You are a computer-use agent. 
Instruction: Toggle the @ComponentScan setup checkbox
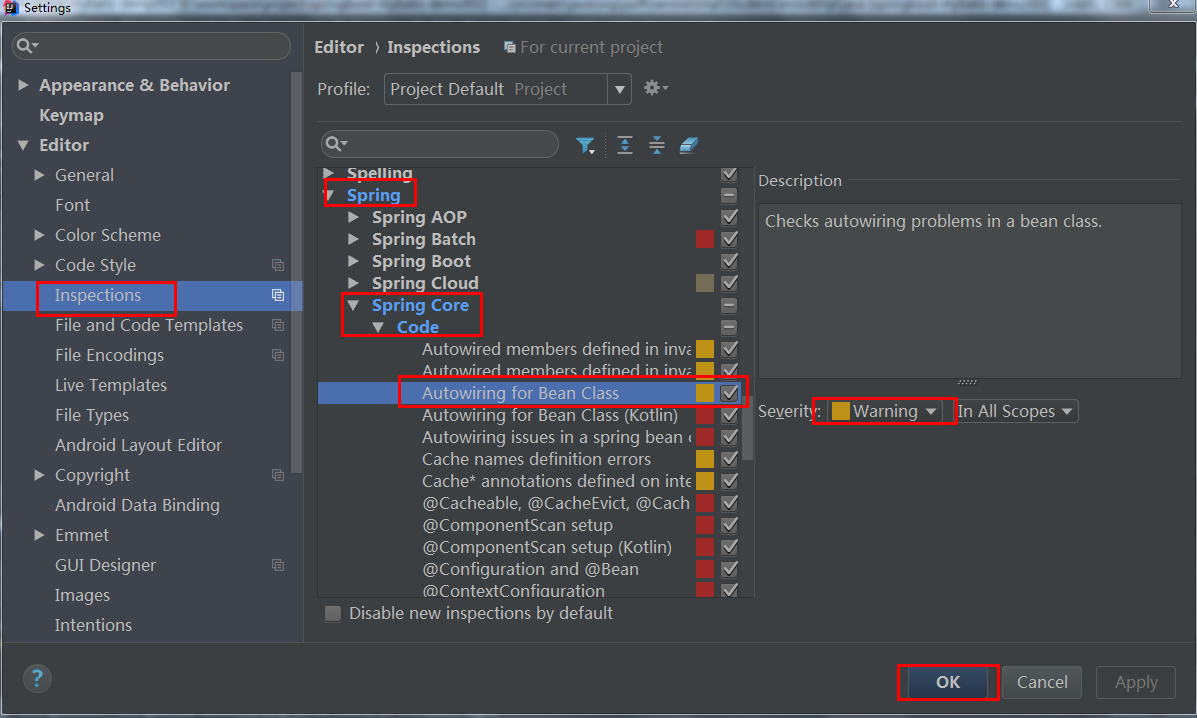(729, 525)
